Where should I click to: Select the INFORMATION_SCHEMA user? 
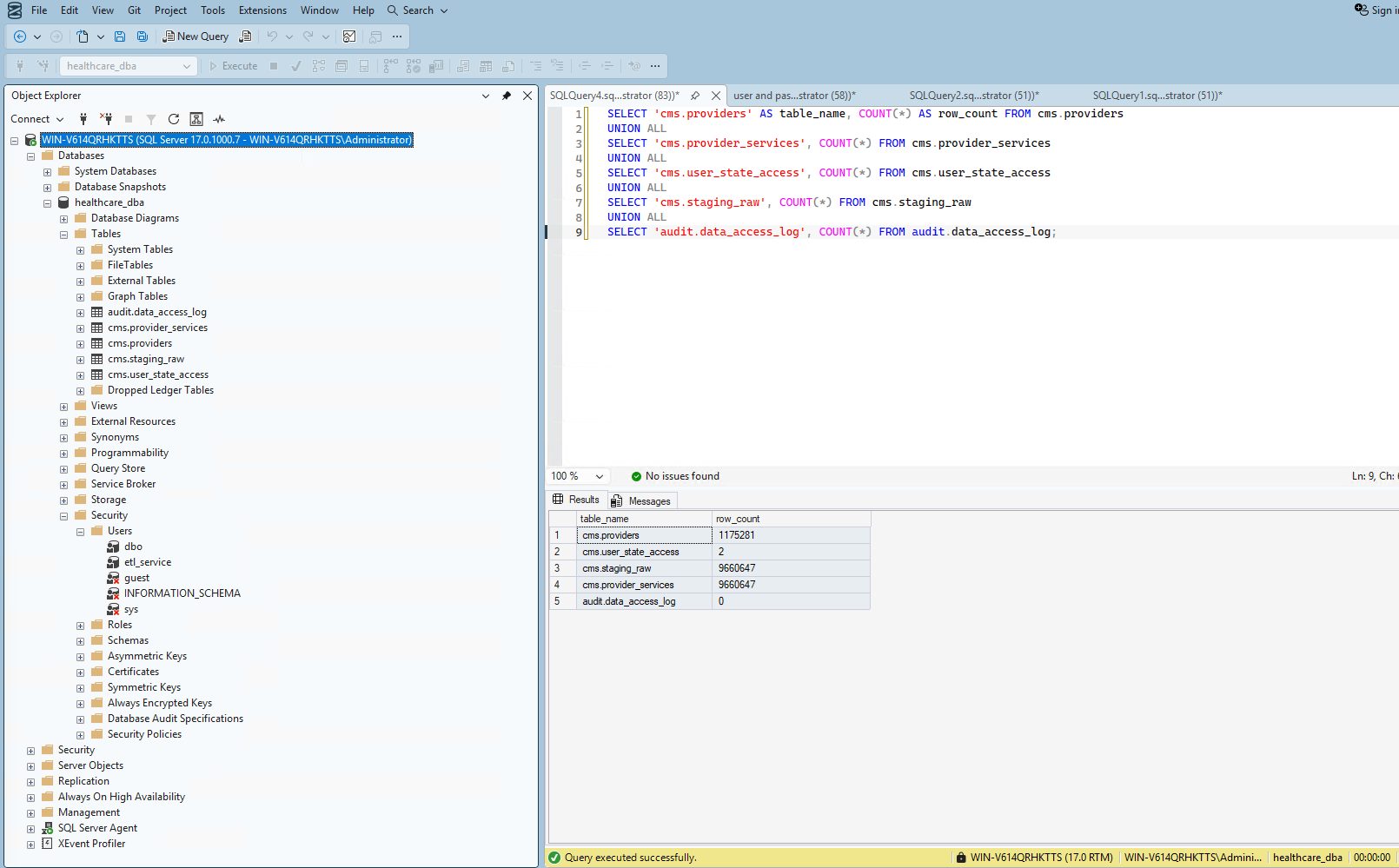click(x=182, y=593)
